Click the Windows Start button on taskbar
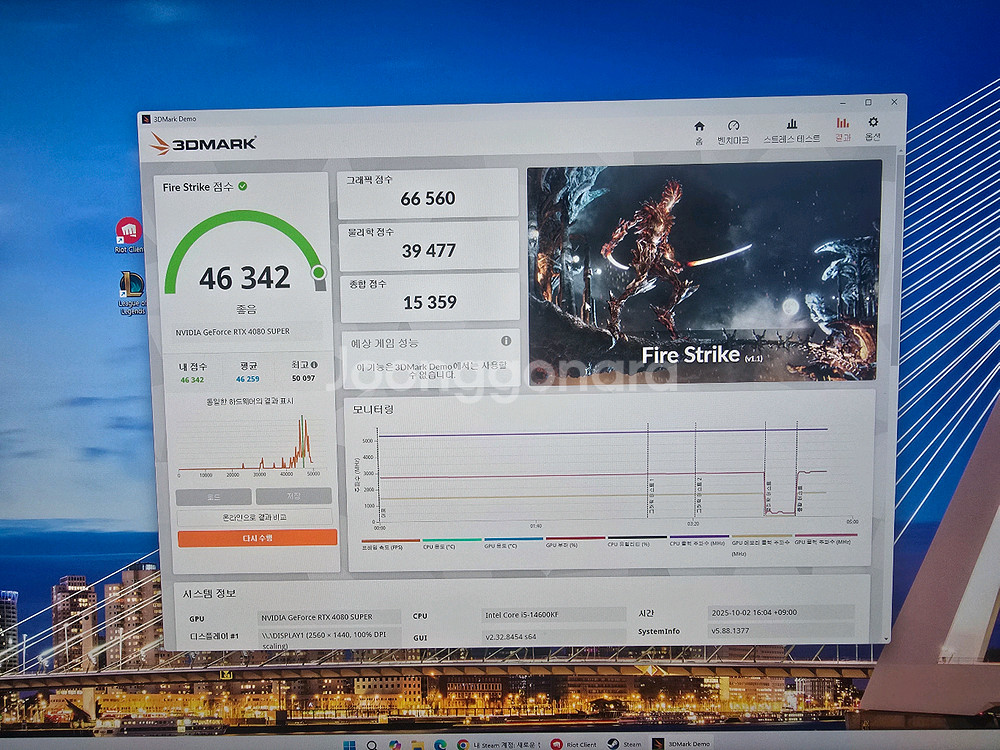 pos(349,745)
